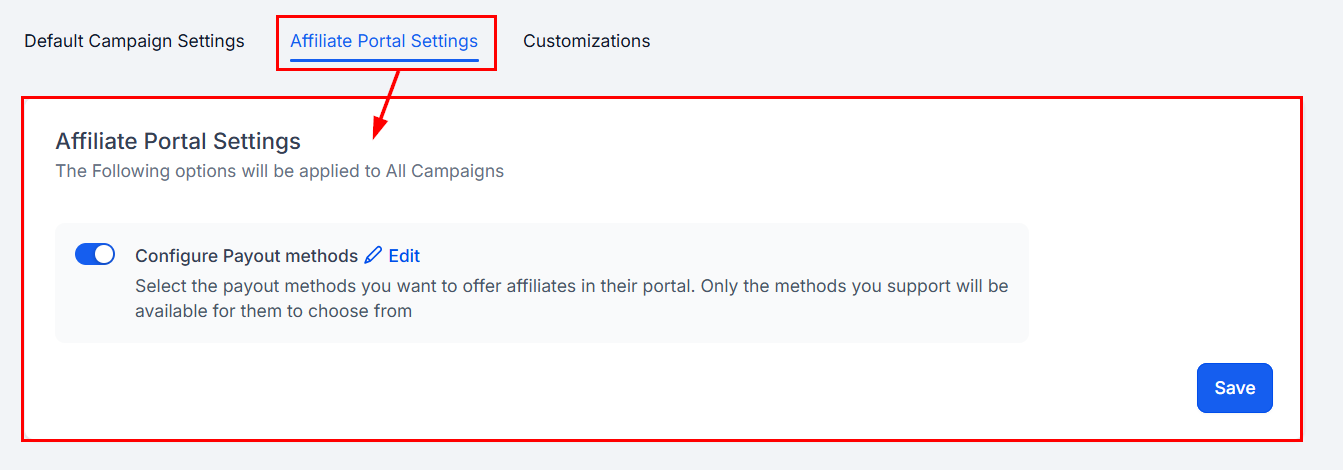The height and width of the screenshot is (470, 1343).
Task: Select the Affiliate Portal Settings tab
Action: click(384, 41)
